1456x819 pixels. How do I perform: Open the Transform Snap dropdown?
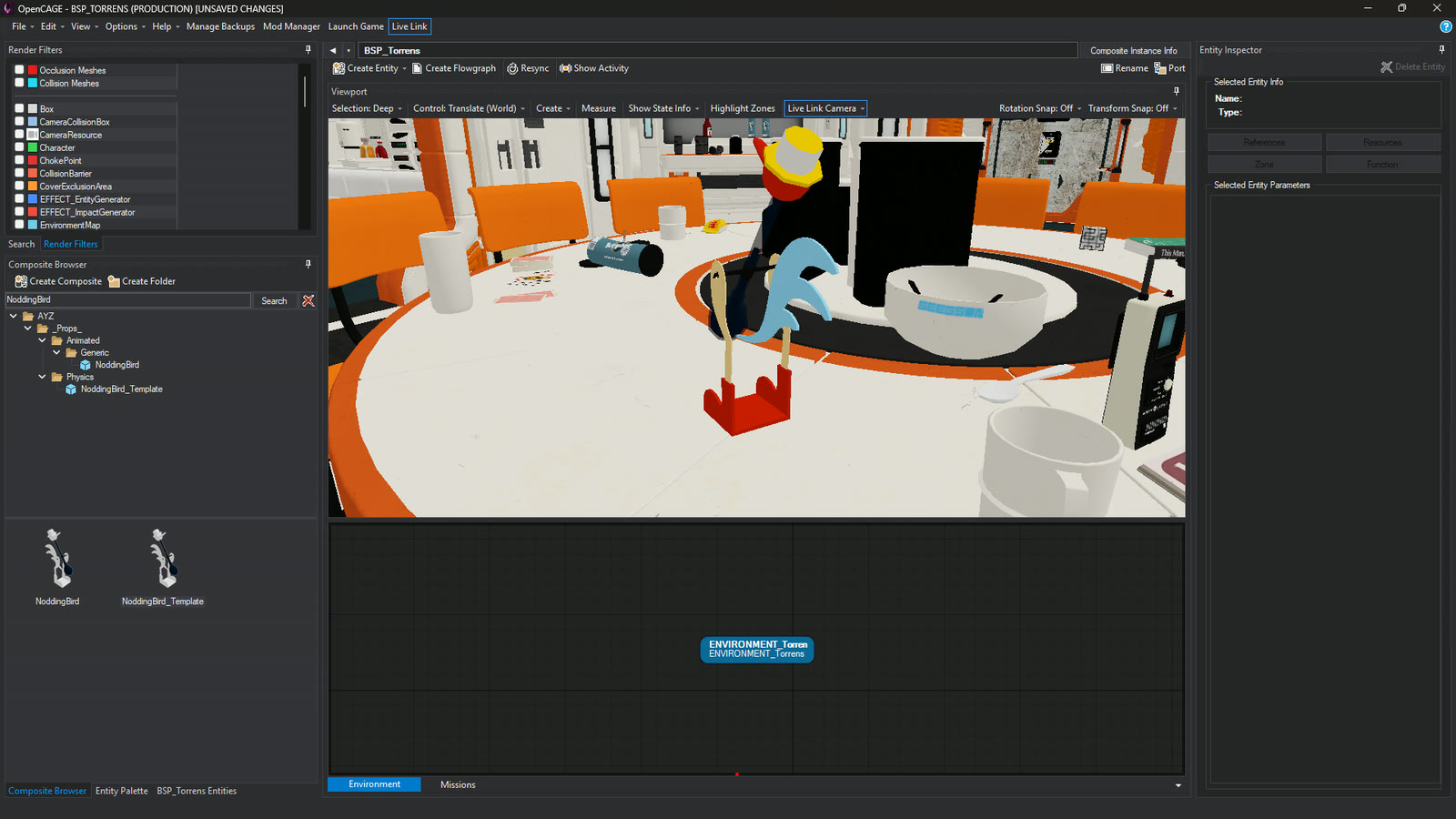pos(1133,108)
